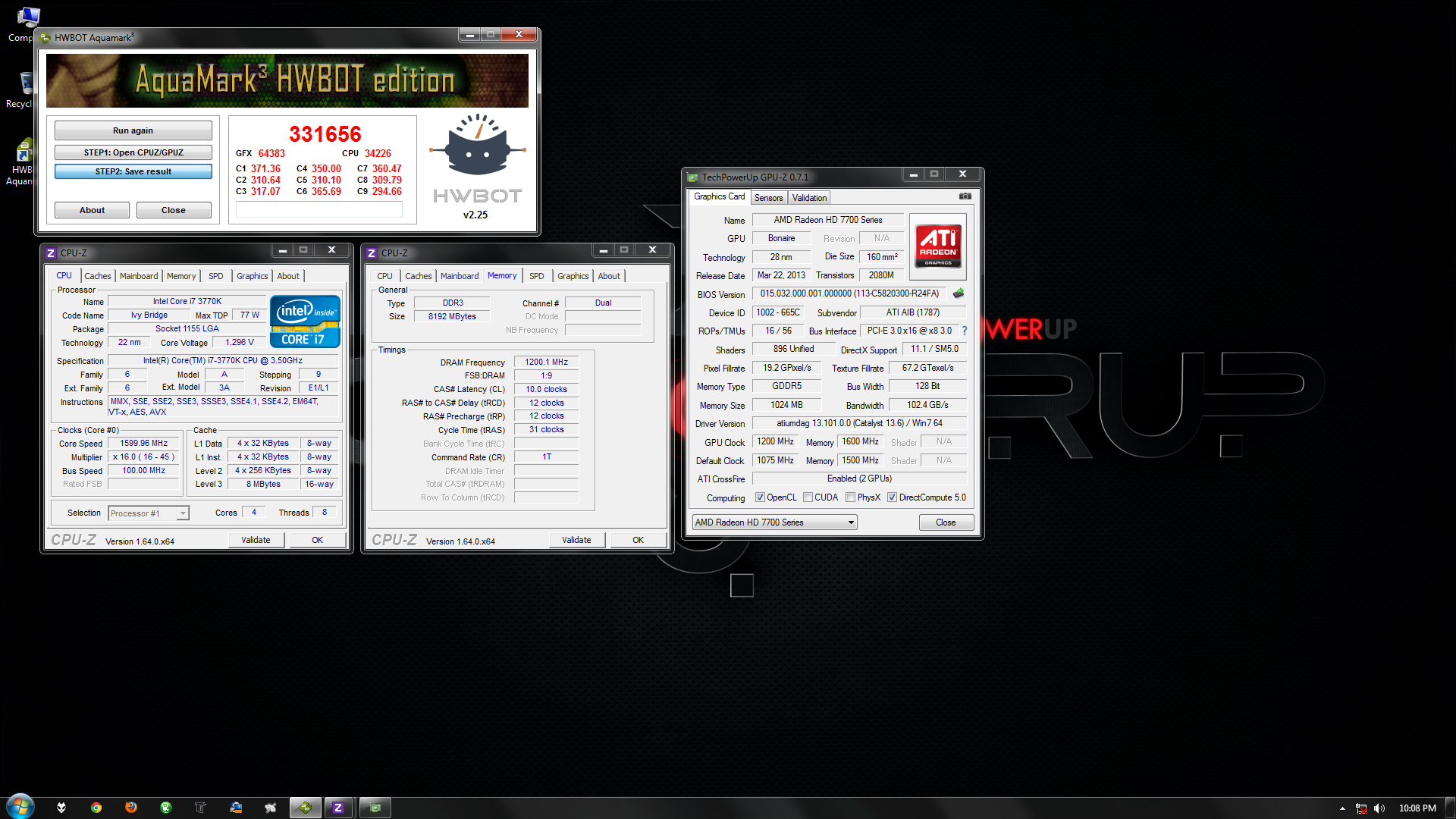
Task: Launch Firefox from the taskbar
Action: pyautogui.click(x=131, y=808)
